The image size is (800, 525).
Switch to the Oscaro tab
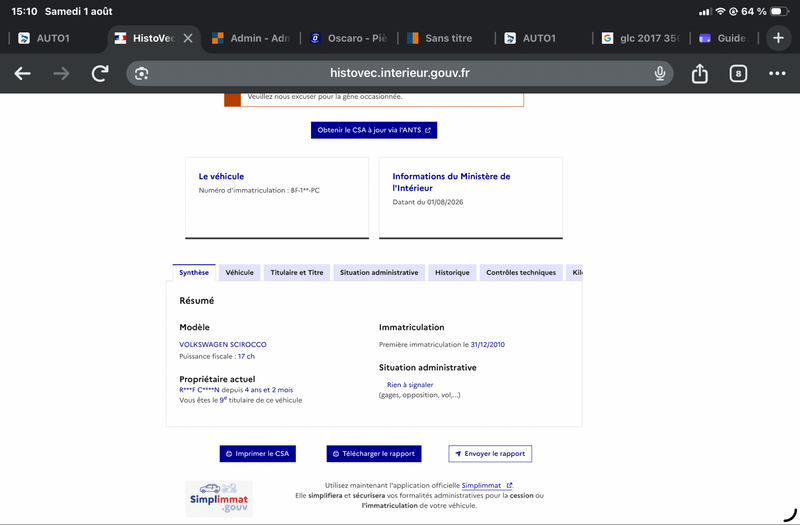pyautogui.click(x=349, y=38)
